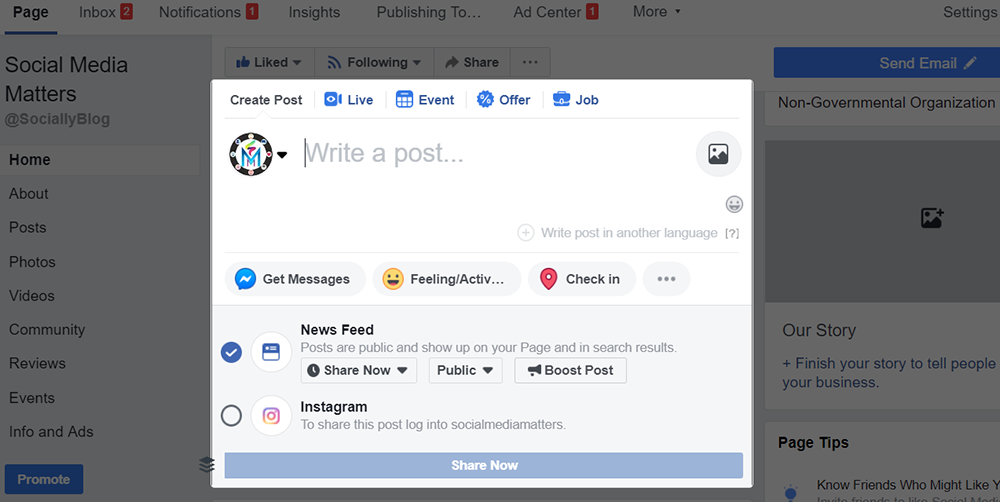The height and width of the screenshot is (502, 1000).
Task: Open more post options ellipsis in composer
Action: [x=666, y=279]
